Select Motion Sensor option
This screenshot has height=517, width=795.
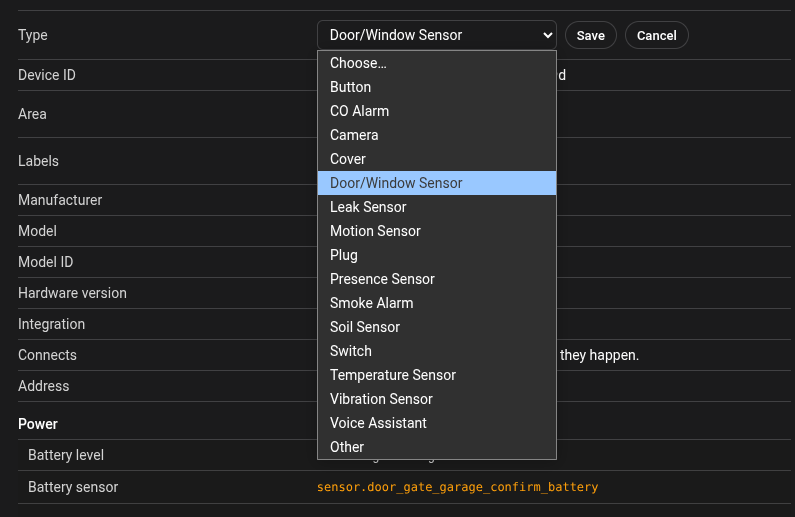[437, 231]
